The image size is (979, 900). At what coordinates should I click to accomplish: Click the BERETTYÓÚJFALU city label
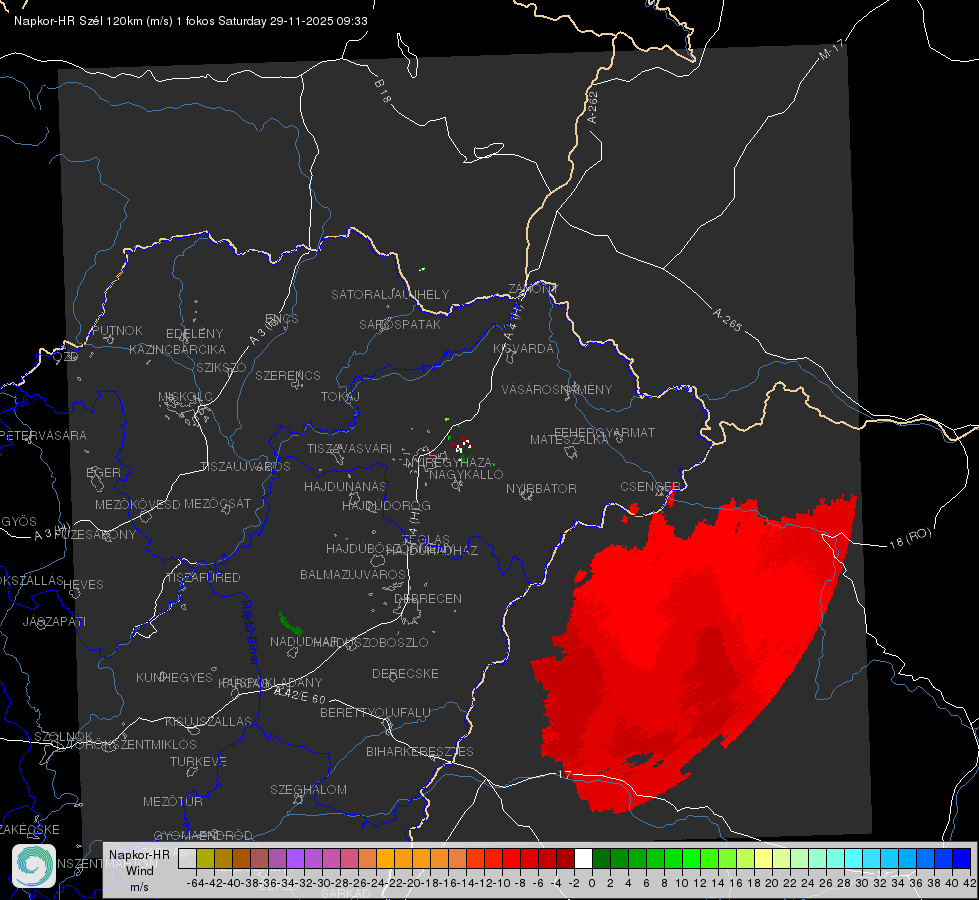(x=375, y=713)
